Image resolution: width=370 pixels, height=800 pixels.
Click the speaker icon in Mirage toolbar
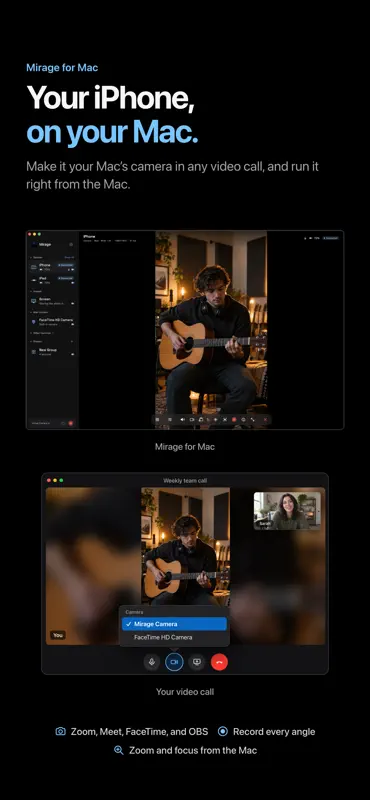(x=183, y=419)
